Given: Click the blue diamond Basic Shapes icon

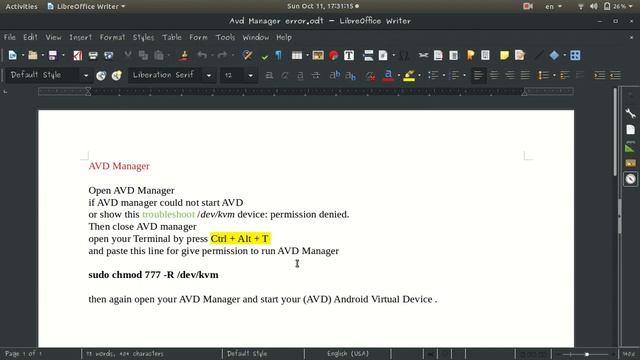Looking at the screenshot, I should [554, 55].
